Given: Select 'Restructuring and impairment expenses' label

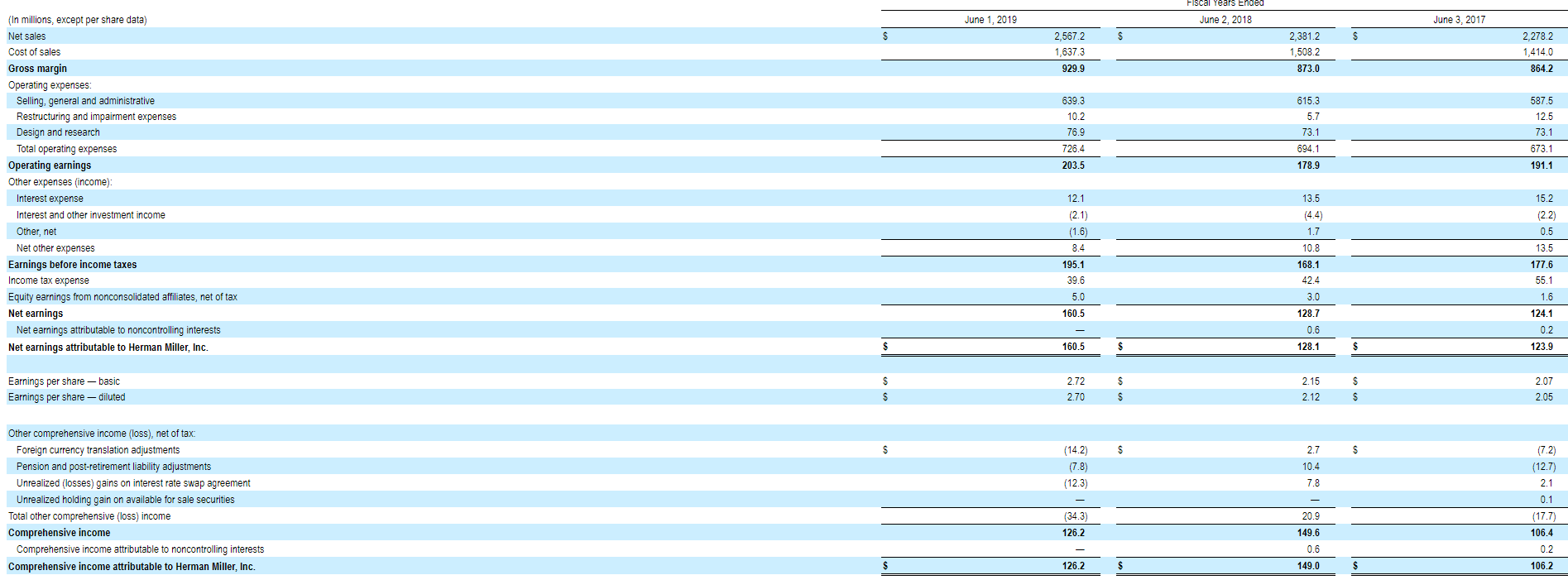Looking at the screenshot, I should coord(96,117).
